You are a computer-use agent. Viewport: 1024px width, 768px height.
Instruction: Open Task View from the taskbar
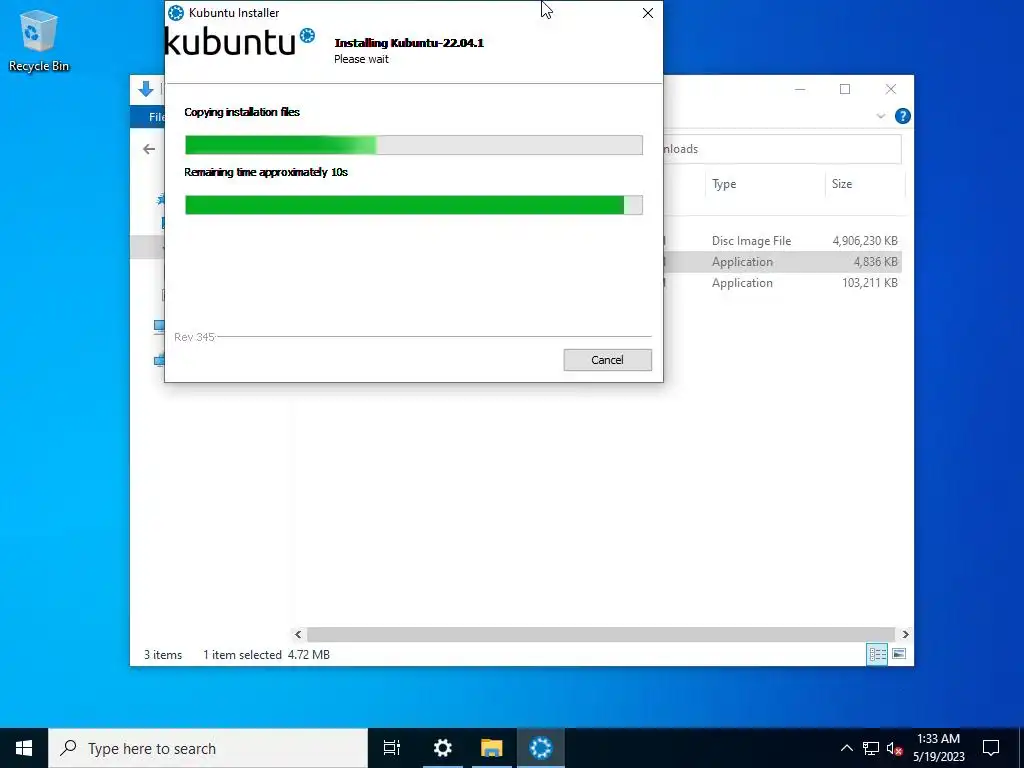pos(392,748)
